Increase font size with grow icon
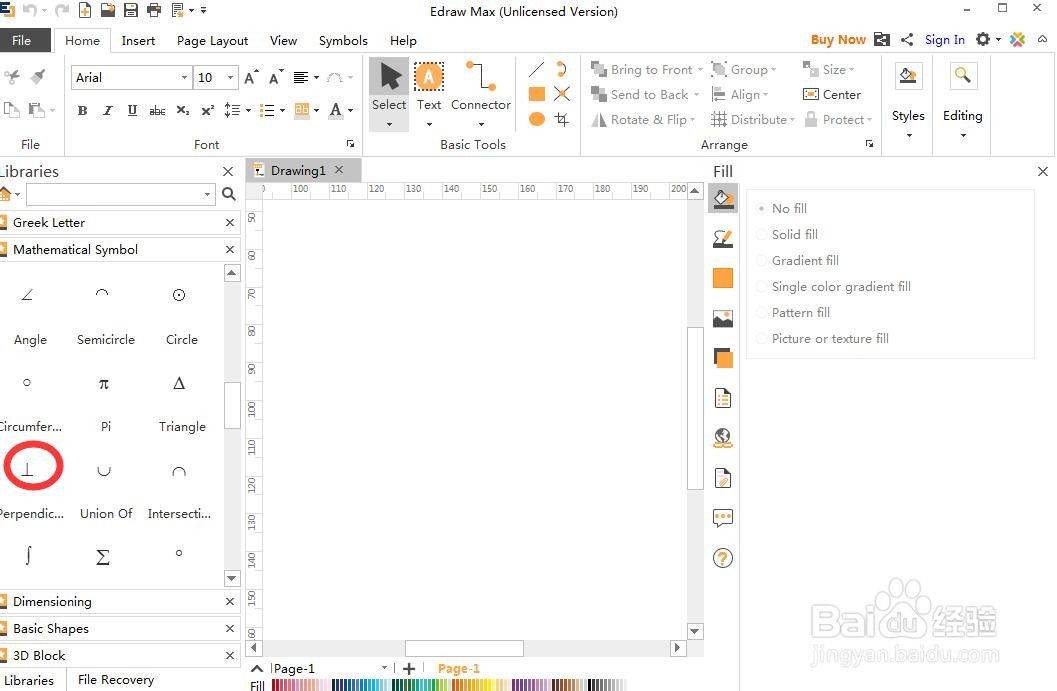 click(251, 78)
